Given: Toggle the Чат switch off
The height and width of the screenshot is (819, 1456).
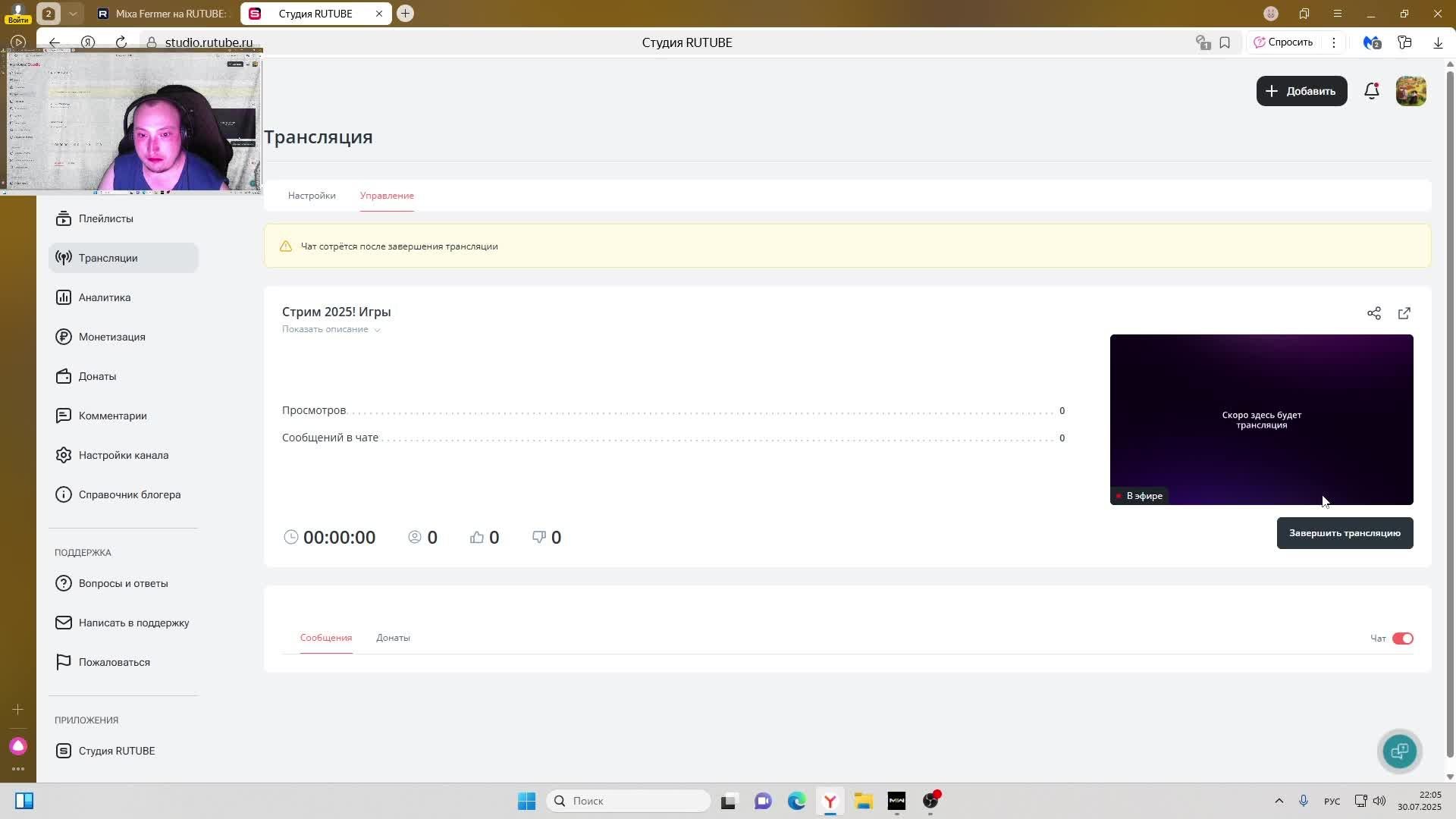Looking at the screenshot, I should pyautogui.click(x=1402, y=639).
